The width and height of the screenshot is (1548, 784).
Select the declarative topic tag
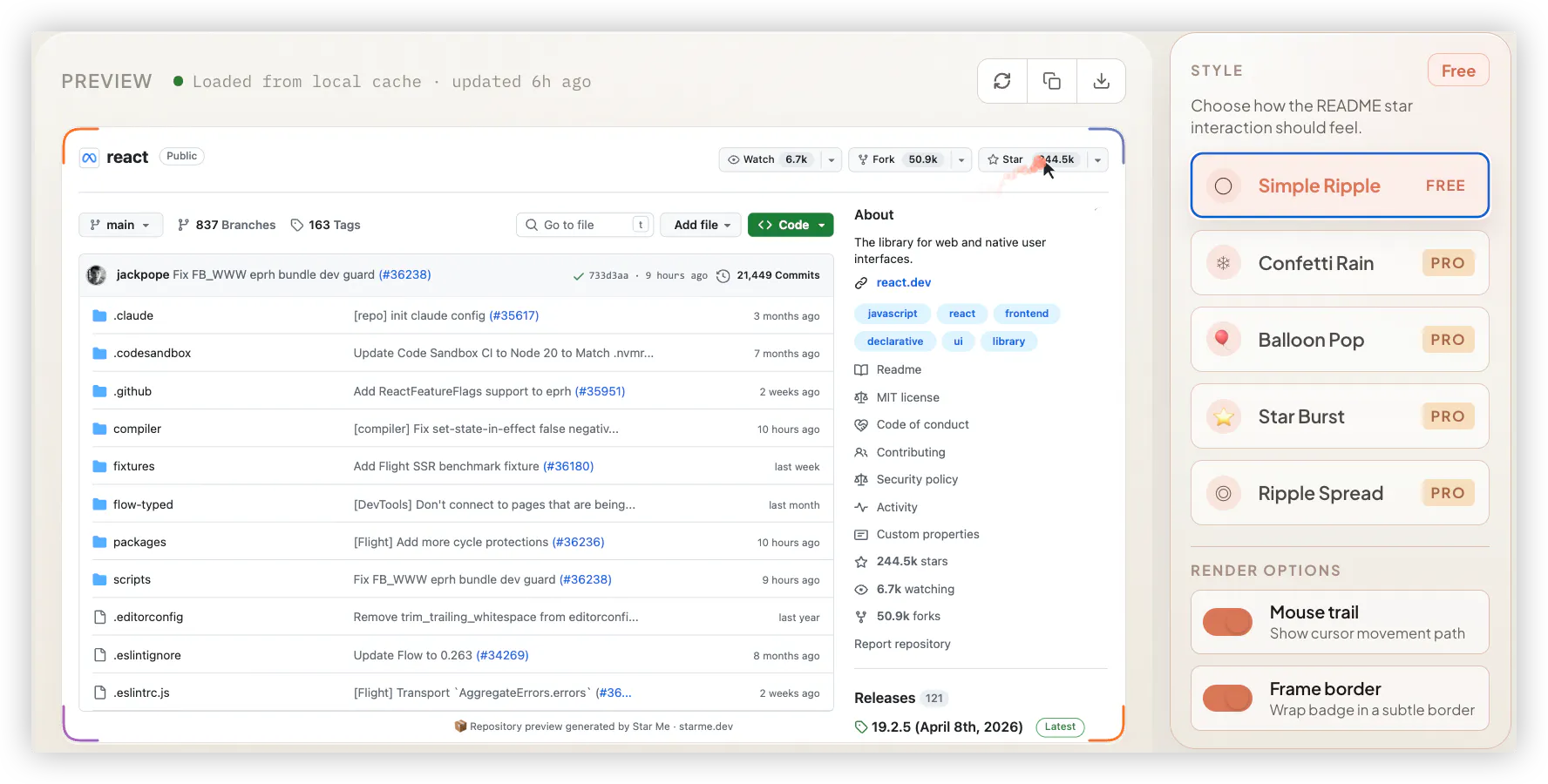(895, 341)
